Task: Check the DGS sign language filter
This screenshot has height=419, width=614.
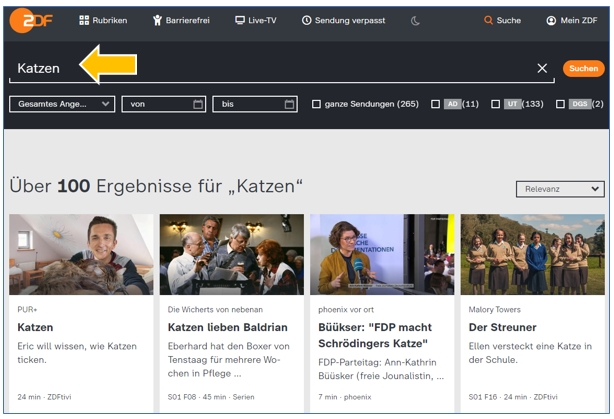Action: coord(560,104)
